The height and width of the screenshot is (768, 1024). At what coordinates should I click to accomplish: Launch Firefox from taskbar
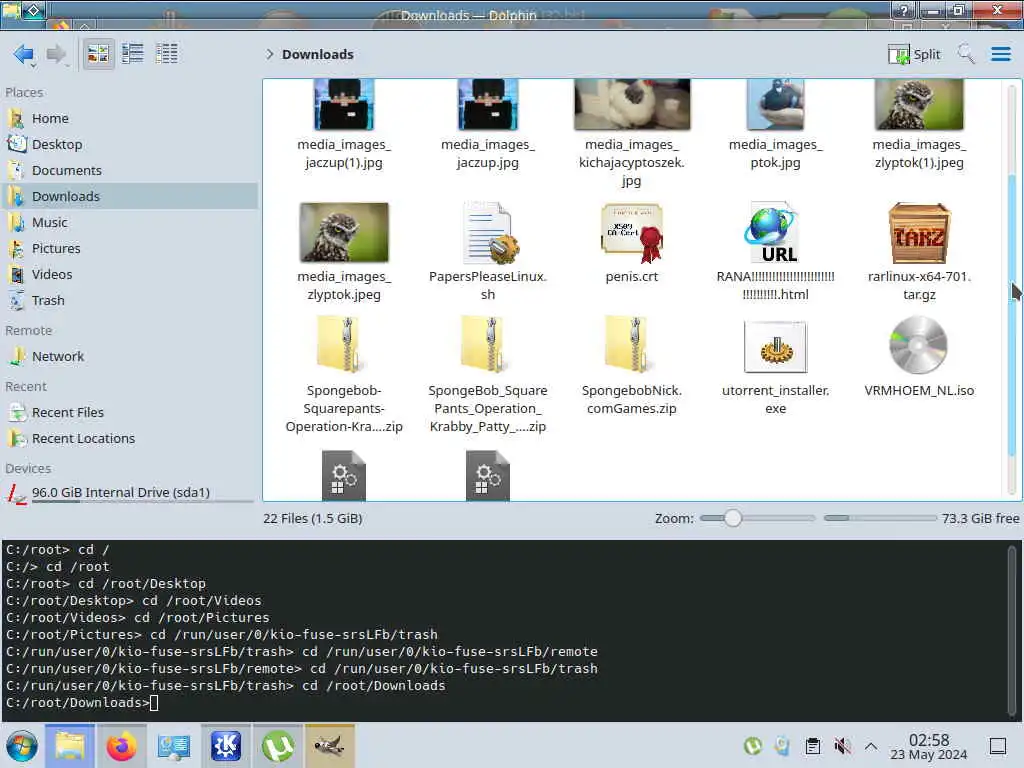point(121,746)
